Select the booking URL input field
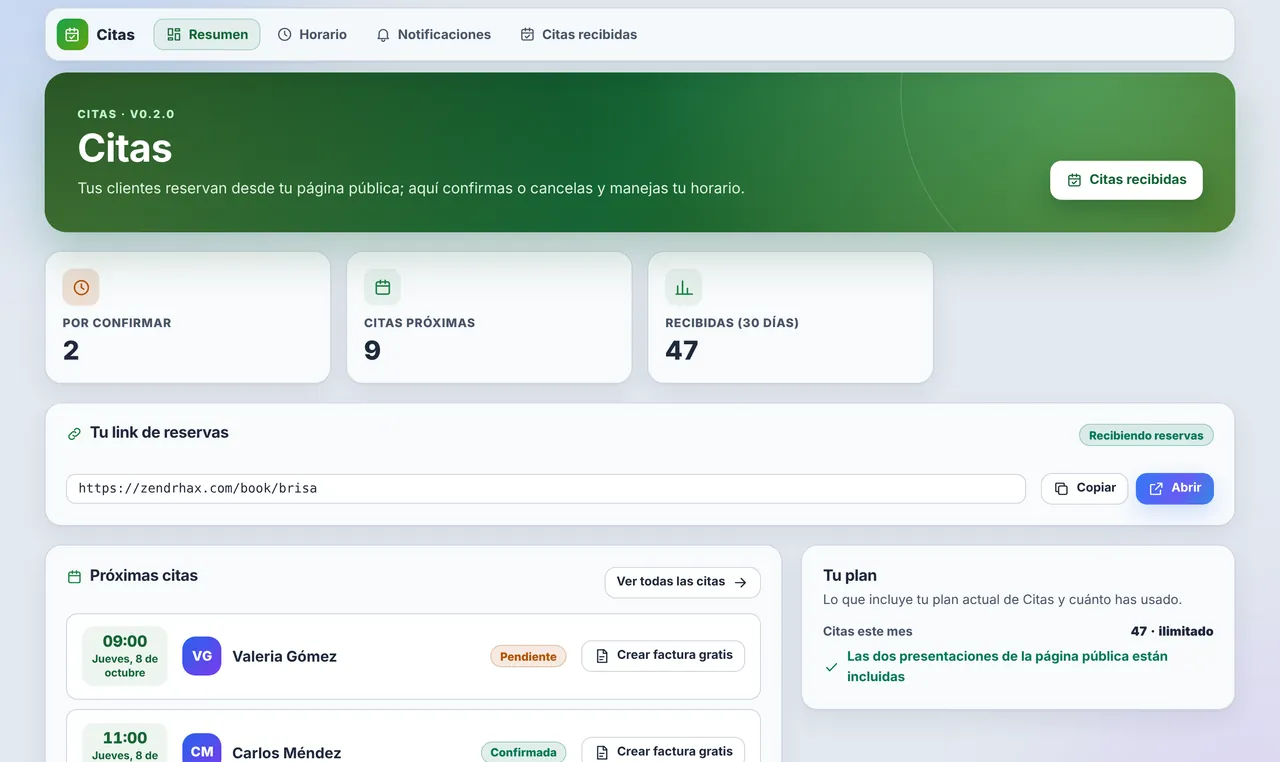 coord(546,489)
